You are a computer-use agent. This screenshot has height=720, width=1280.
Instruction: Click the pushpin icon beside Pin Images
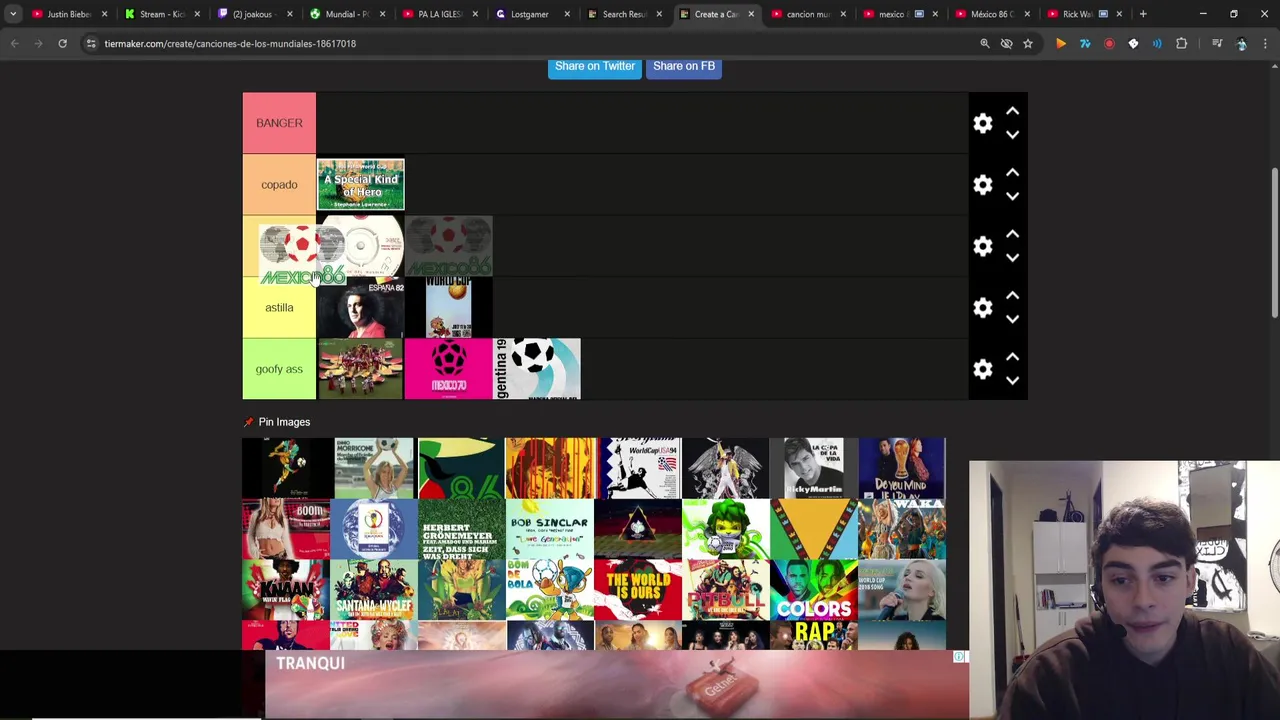point(248,422)
